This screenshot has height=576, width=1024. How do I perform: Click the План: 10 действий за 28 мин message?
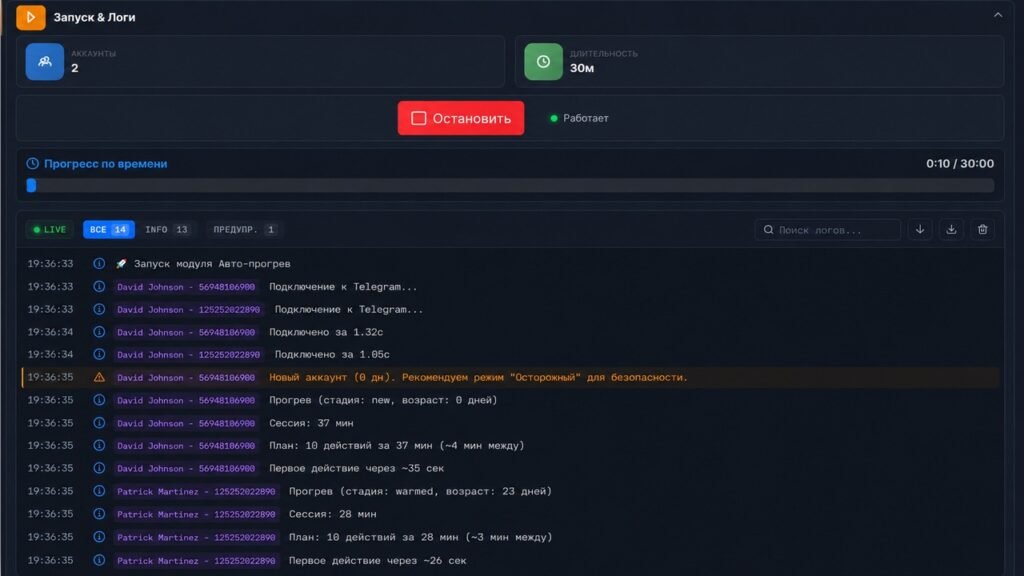point(421,537)
